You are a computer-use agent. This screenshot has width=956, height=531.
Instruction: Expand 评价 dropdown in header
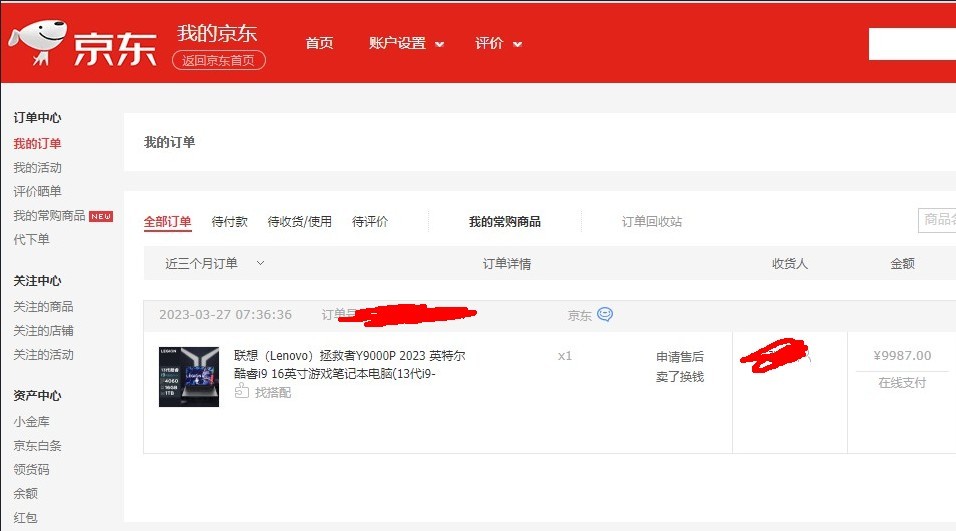pos(498,43)
